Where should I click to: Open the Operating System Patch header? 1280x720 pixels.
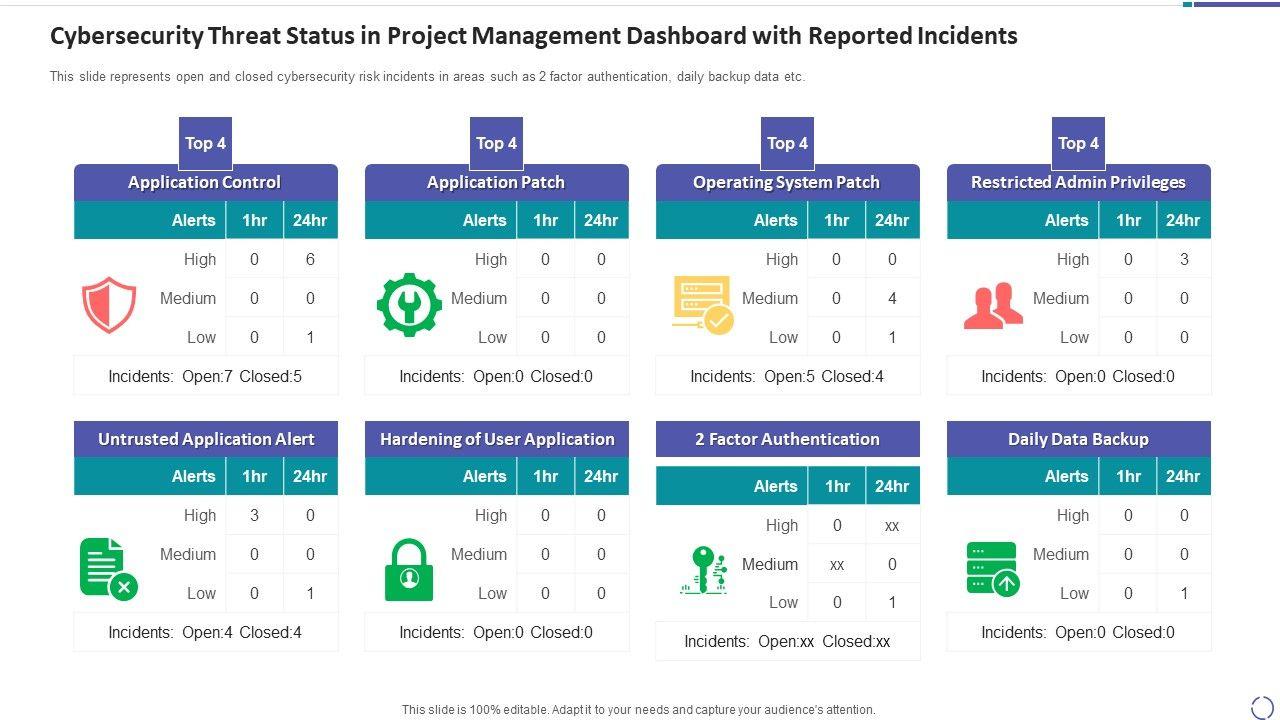787,182
